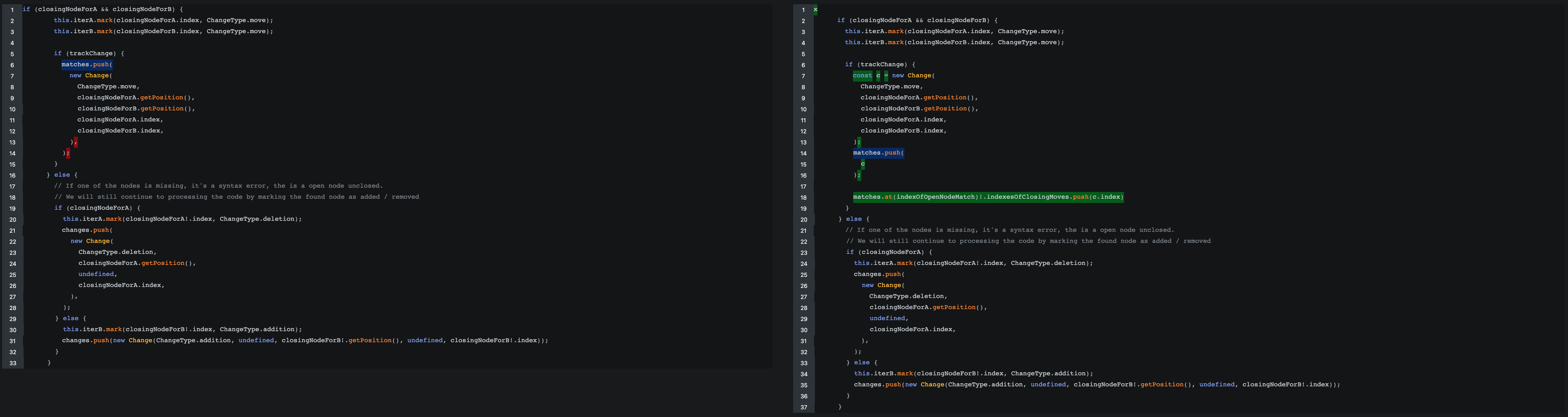Click the added indexesOfClosingMoves line in right pane

(x=988, y=197)
